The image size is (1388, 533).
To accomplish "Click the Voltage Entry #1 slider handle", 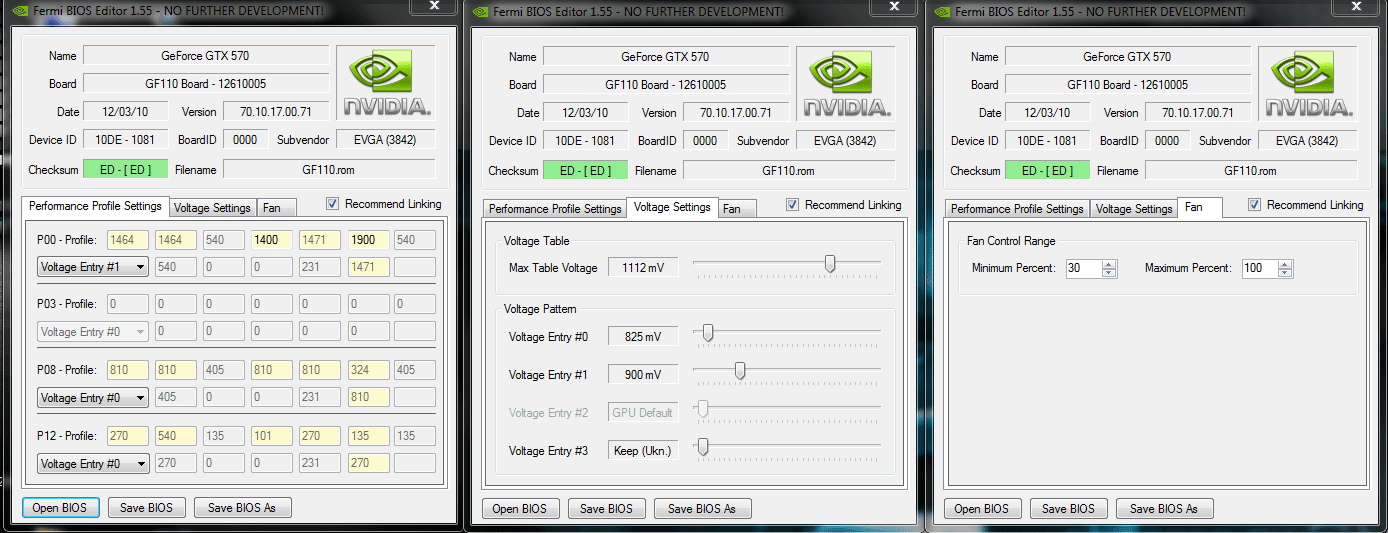I will pyautogui.click(x=740, y=371).
